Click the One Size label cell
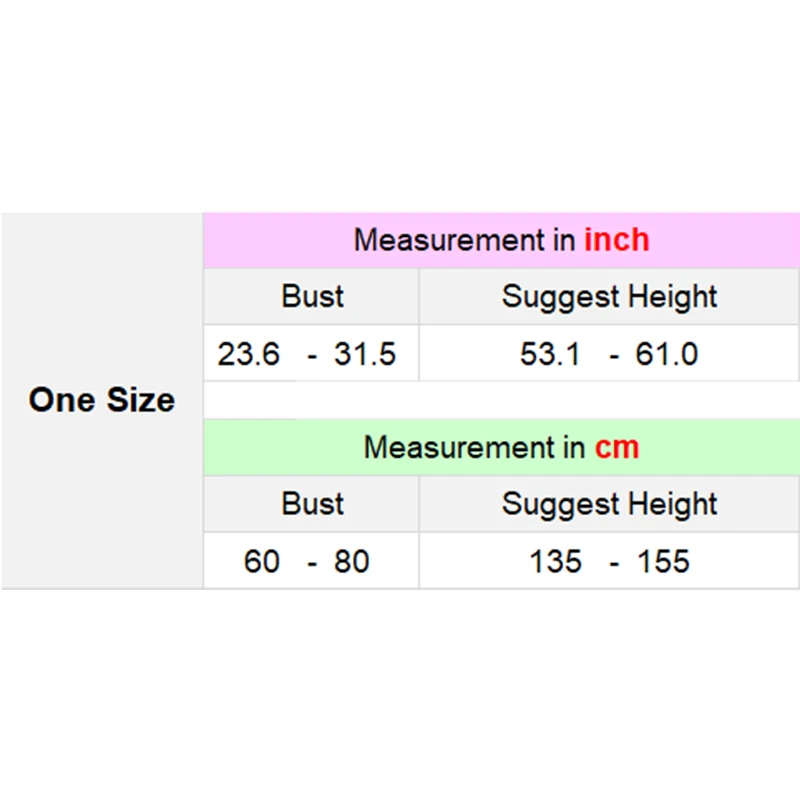The image size is (800, 800). tap(102, 400)
